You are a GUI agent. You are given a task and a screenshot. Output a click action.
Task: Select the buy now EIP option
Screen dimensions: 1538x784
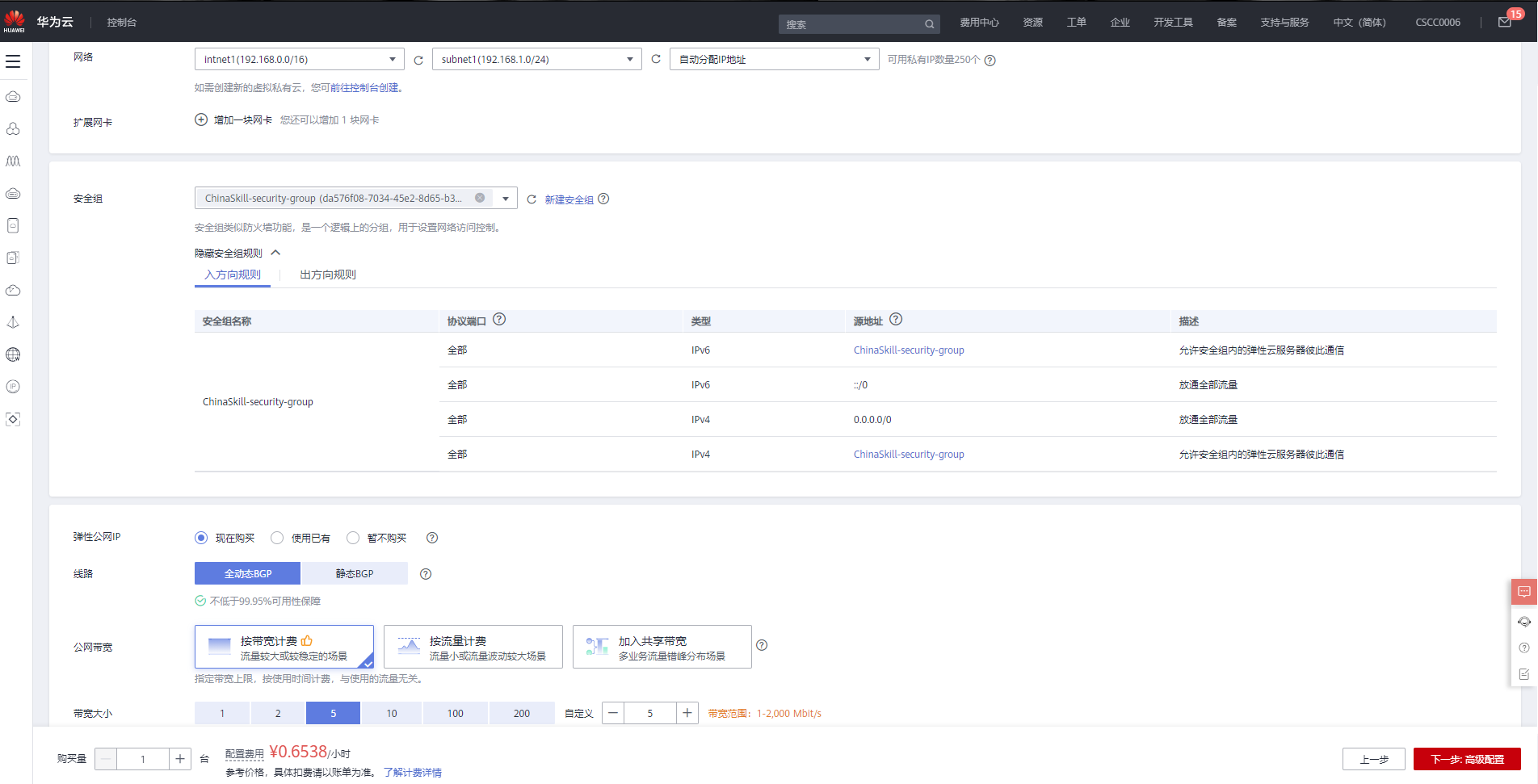pos(201,538)
